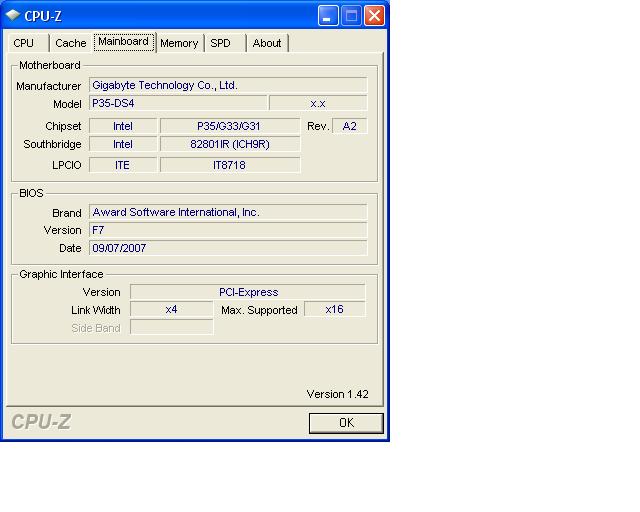Click the Manufacturer field Gigabyte Technology
This screenshot has width=640, height=512.
tap(228, 85)
